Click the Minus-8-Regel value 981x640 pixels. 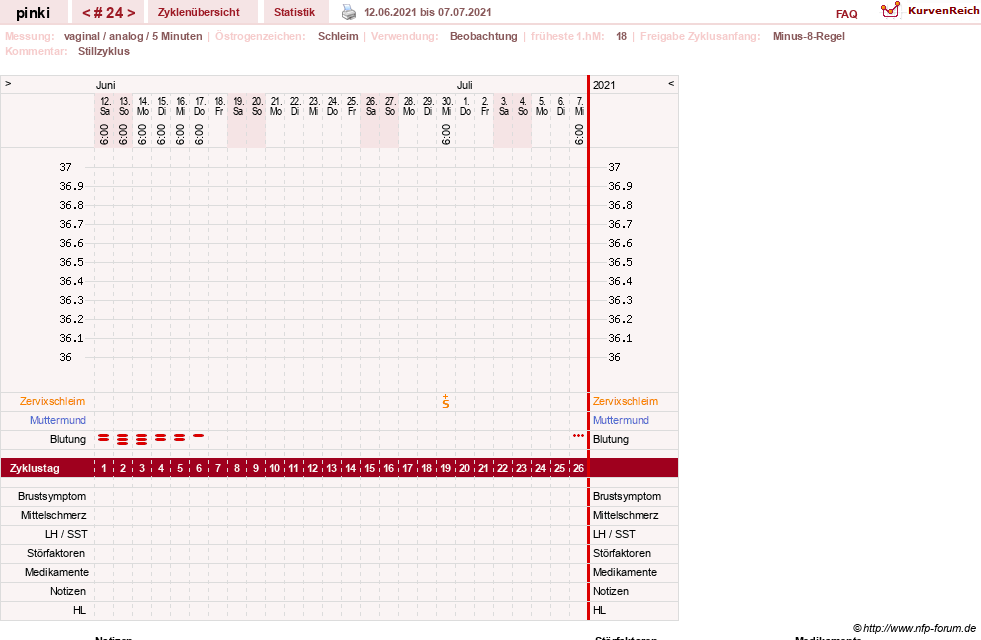pos(808,36)
